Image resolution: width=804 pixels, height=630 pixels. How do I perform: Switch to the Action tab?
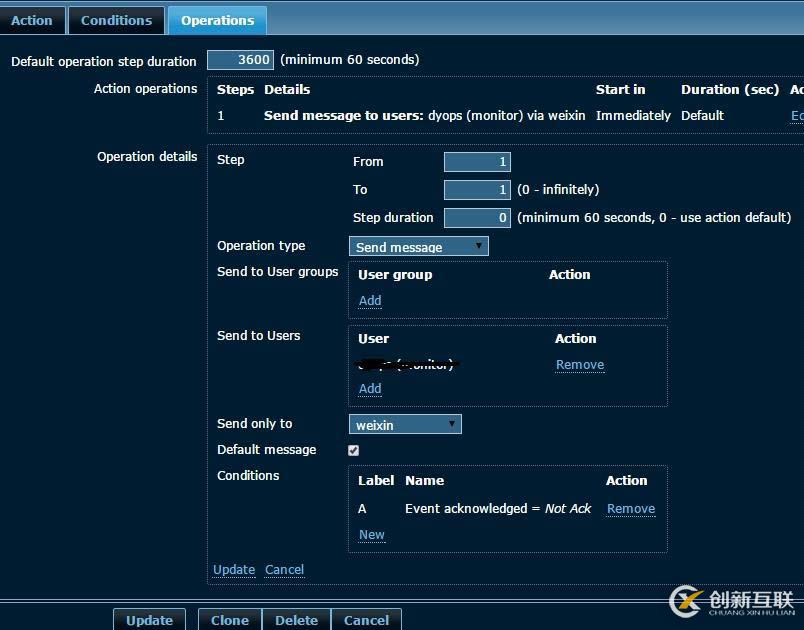pos(32,20)
